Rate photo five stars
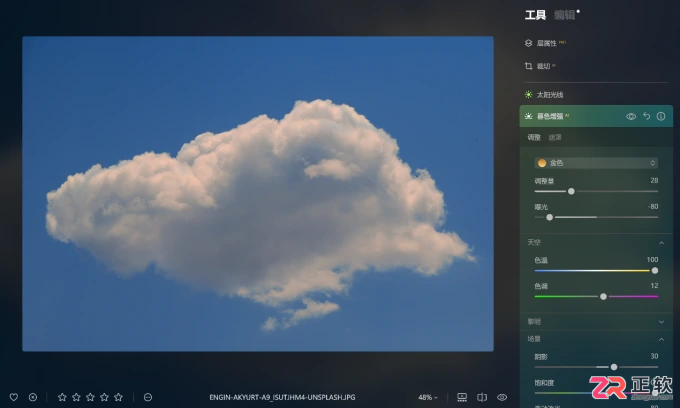This screenshot has height=408, width=680. 118,397
